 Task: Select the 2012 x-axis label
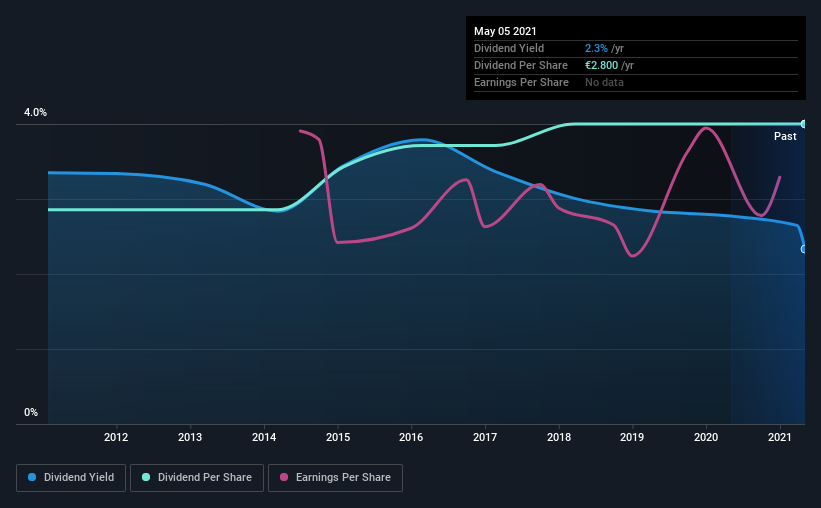[116, 437]
